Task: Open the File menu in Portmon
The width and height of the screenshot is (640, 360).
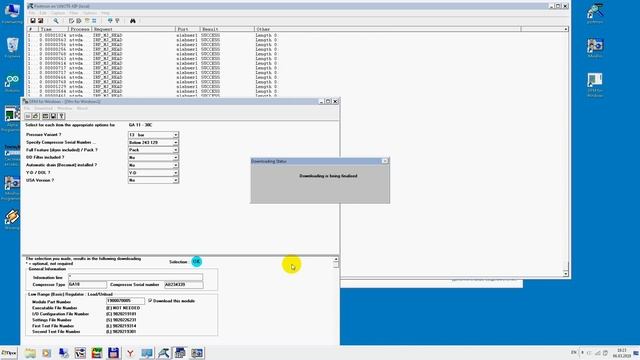Action: 32,13
